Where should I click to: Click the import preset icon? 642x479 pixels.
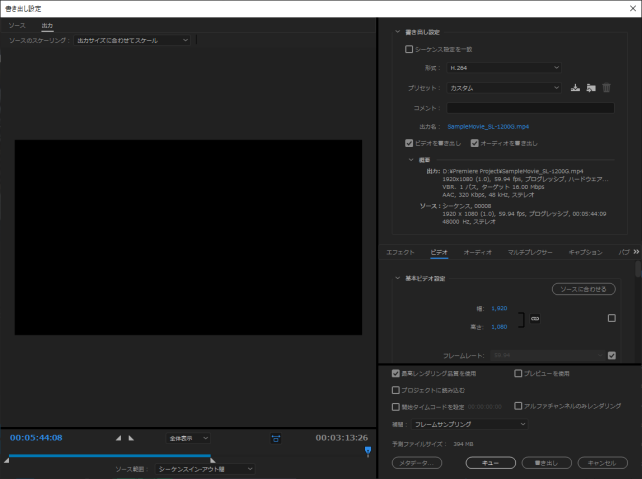[591, 88]
